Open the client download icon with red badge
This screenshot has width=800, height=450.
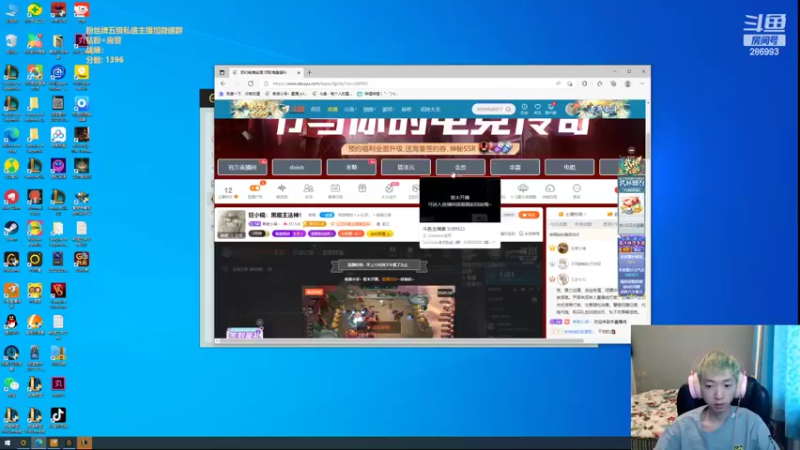551,109
